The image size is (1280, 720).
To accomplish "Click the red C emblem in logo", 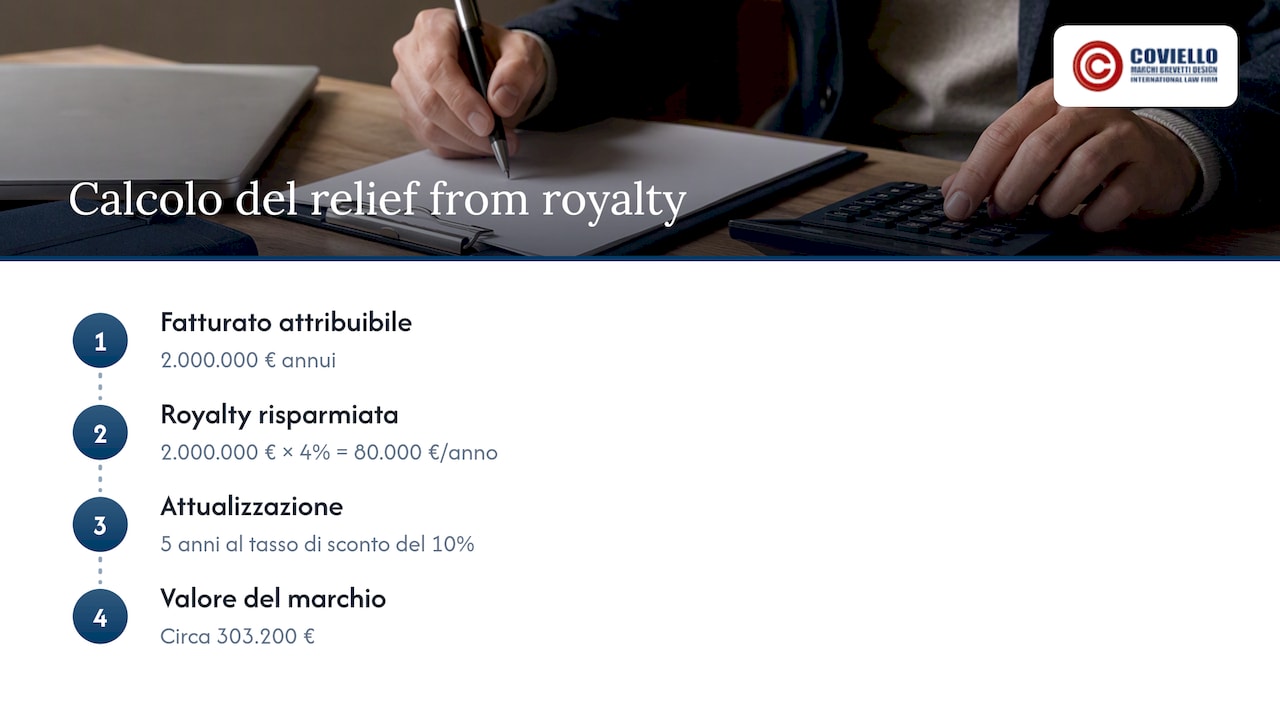I will (1097, 66).
